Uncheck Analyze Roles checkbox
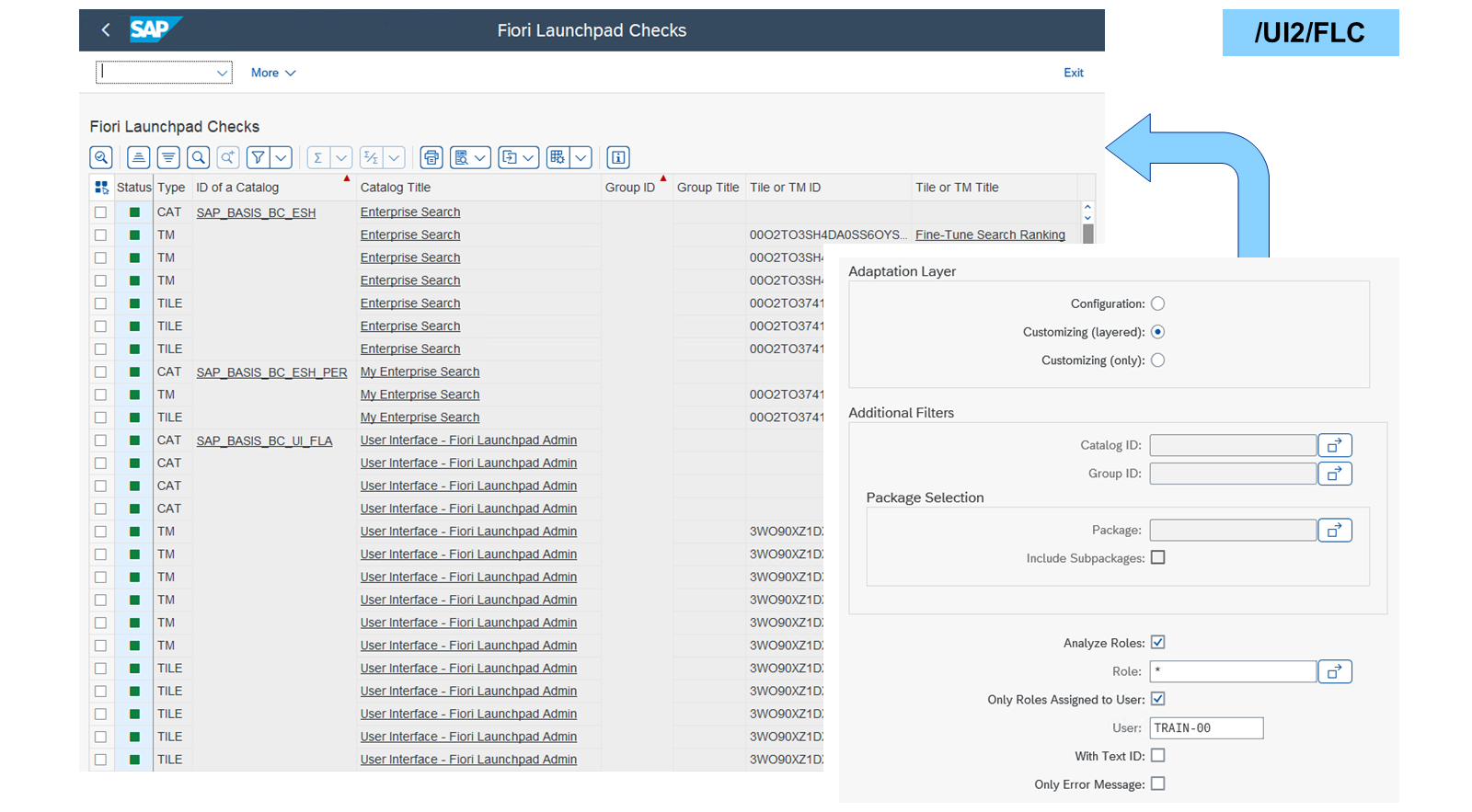The height and width of the screenshot is (812, 1472). pyautogui.click(x=1158, y=643)
